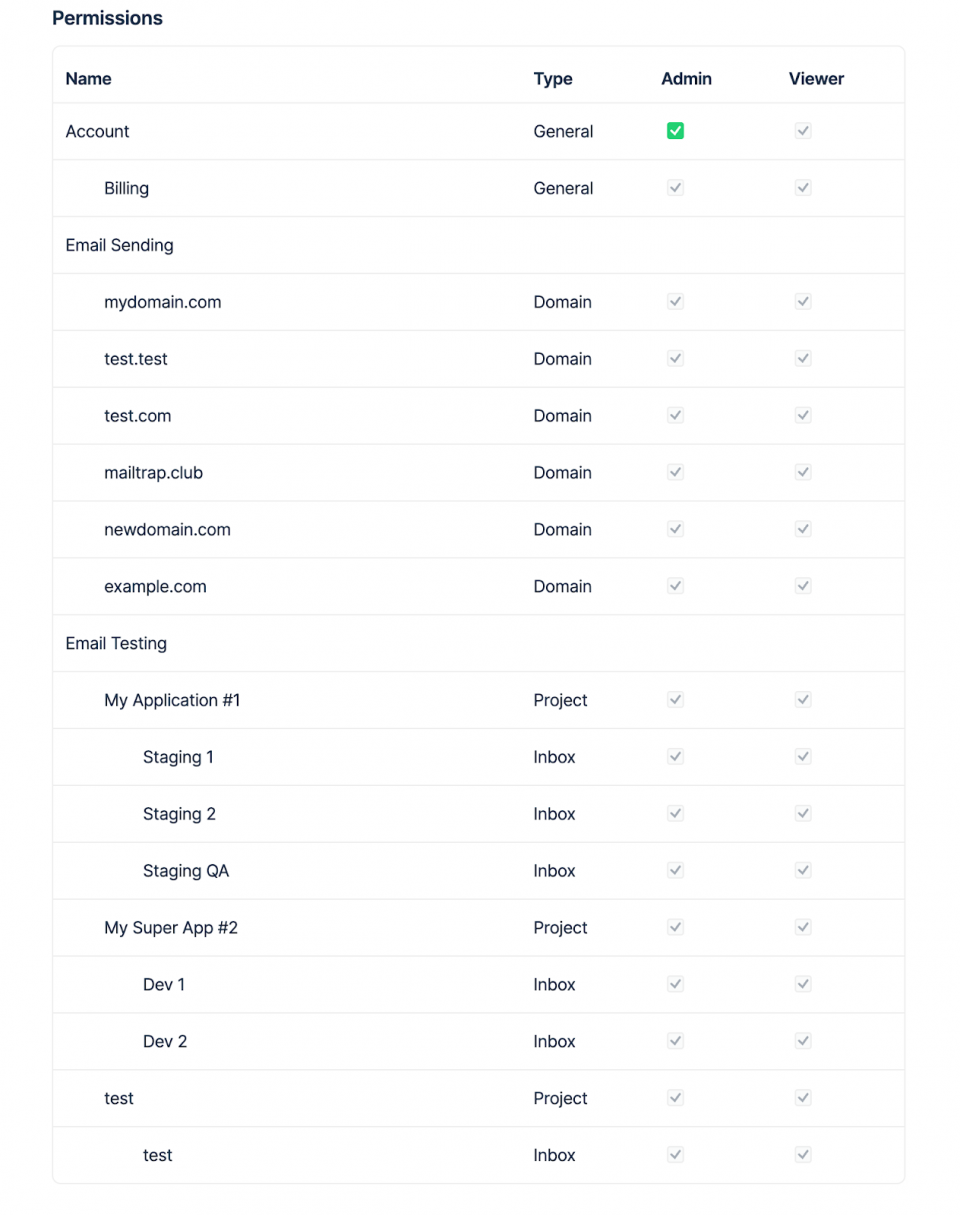Toggle Admin checkbox for test.test domain
960x1215 pixels.
tap(675, 358)
